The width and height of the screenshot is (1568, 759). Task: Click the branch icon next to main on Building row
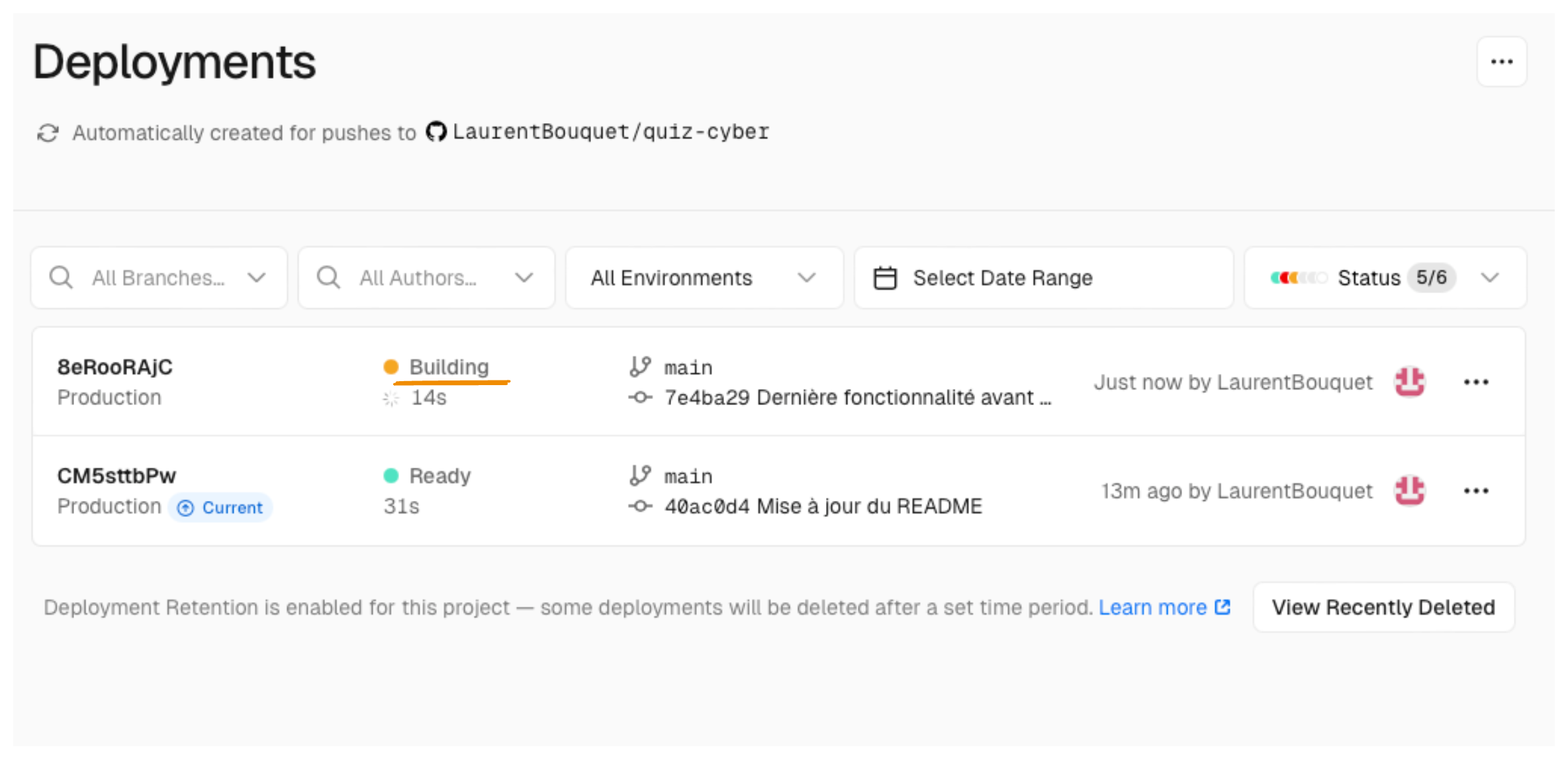click(x=640, y=365)
